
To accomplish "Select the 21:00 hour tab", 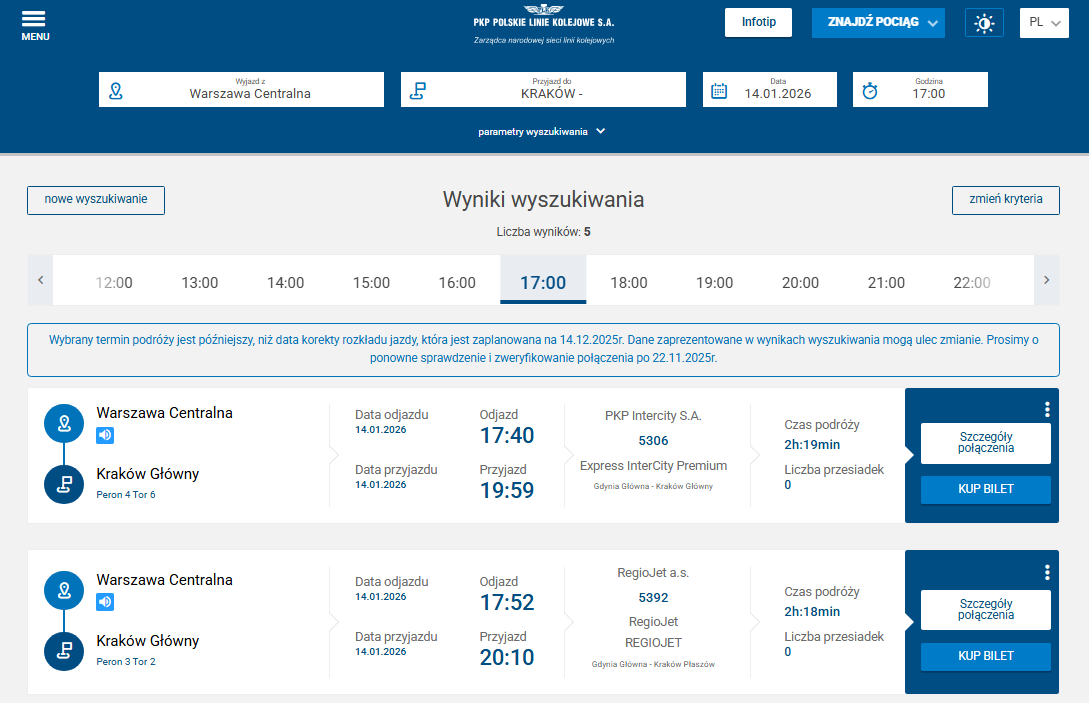I will coord(886,282).
